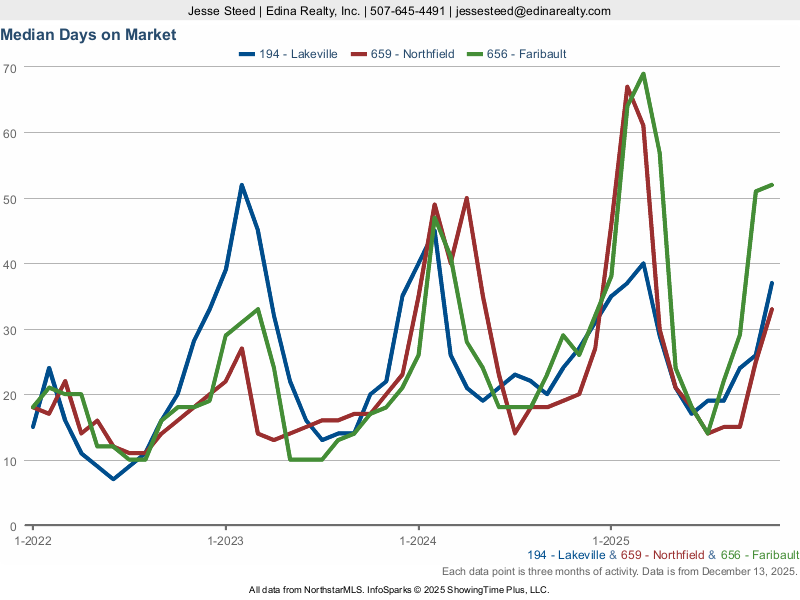Click Northfield's red peak at 50 in 2024
The width and height of the screenshot is (800, 600).
click(466, 198)
